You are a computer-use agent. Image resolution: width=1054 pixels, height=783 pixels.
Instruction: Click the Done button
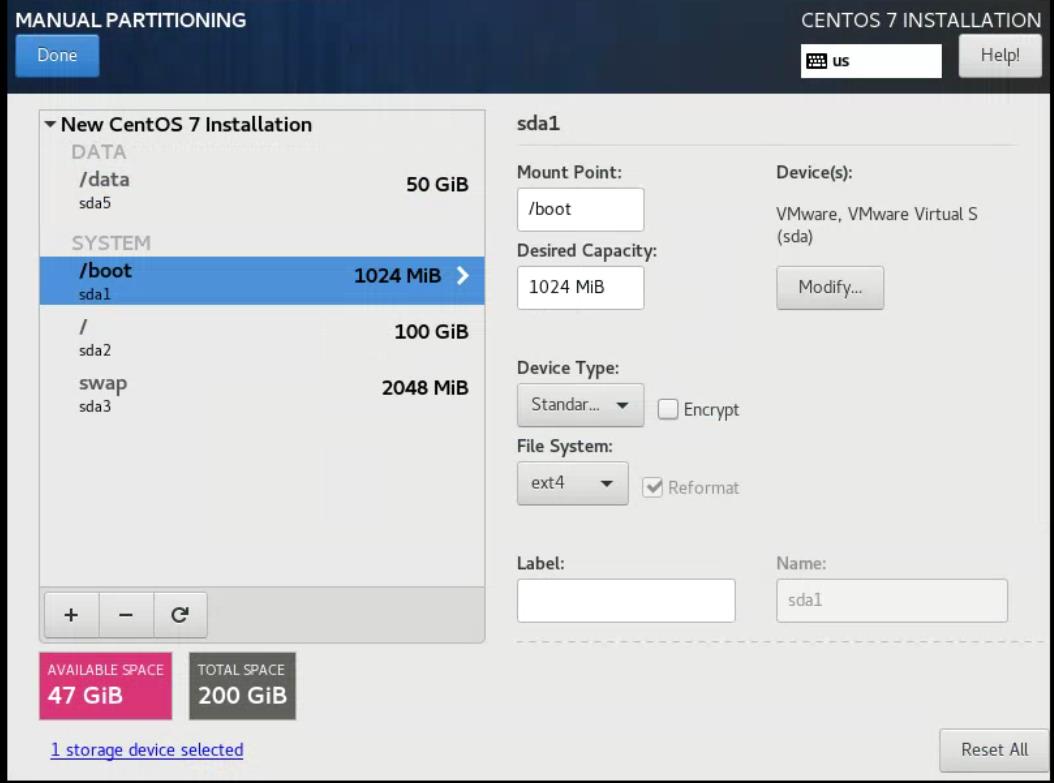(x=57, y=56)
